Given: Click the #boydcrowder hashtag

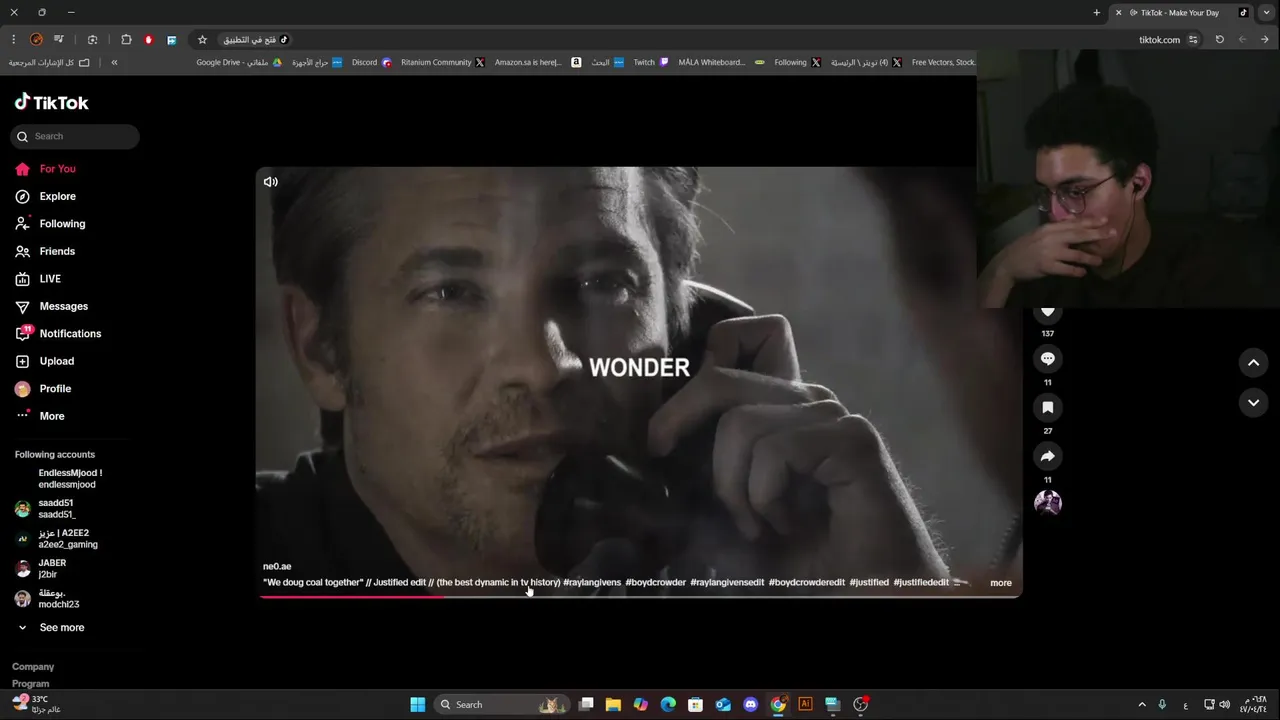Looking at the screenshot, I should click(656, 582).
